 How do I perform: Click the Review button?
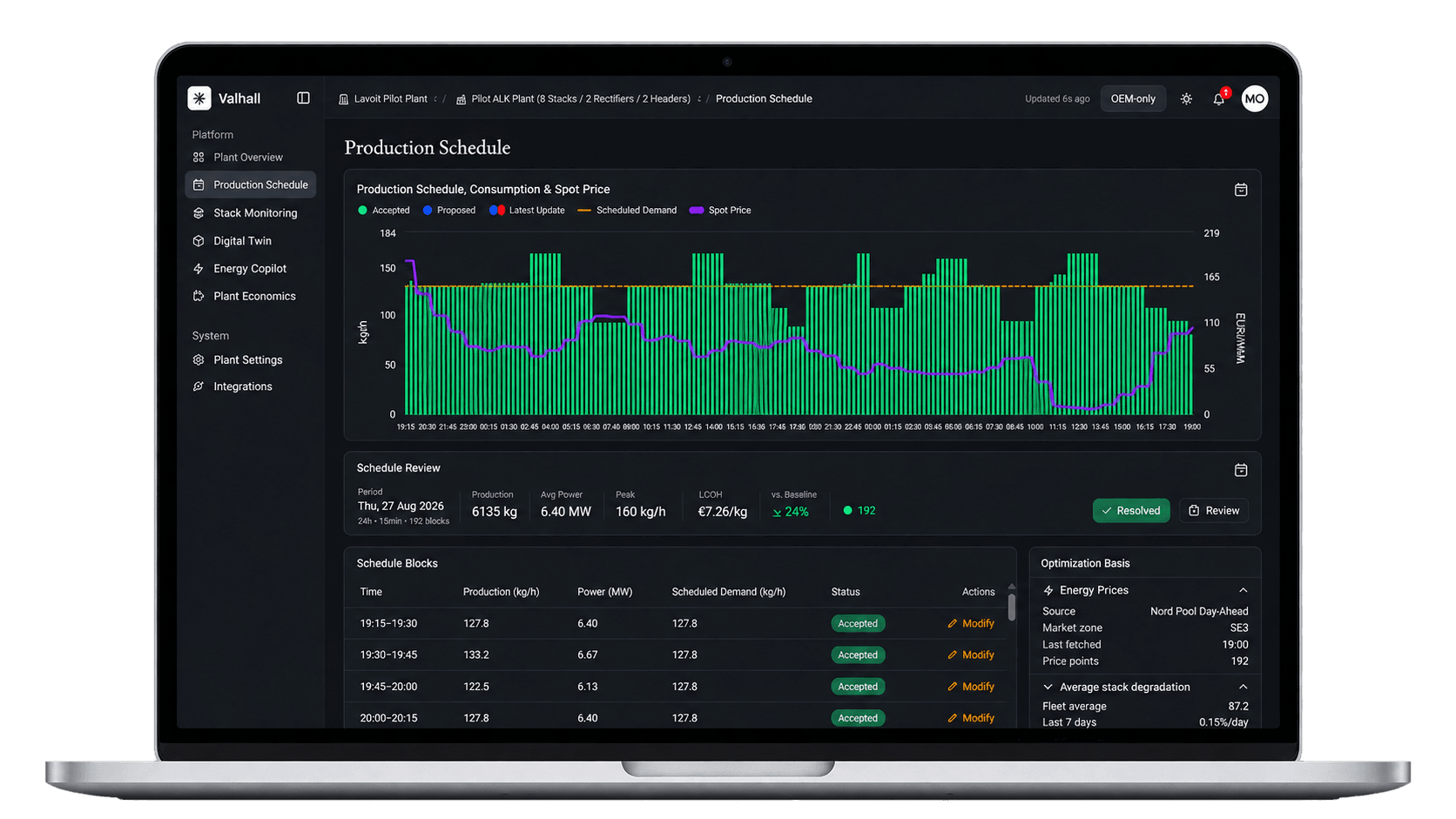pyautogui.click(x=1214, y=511)
